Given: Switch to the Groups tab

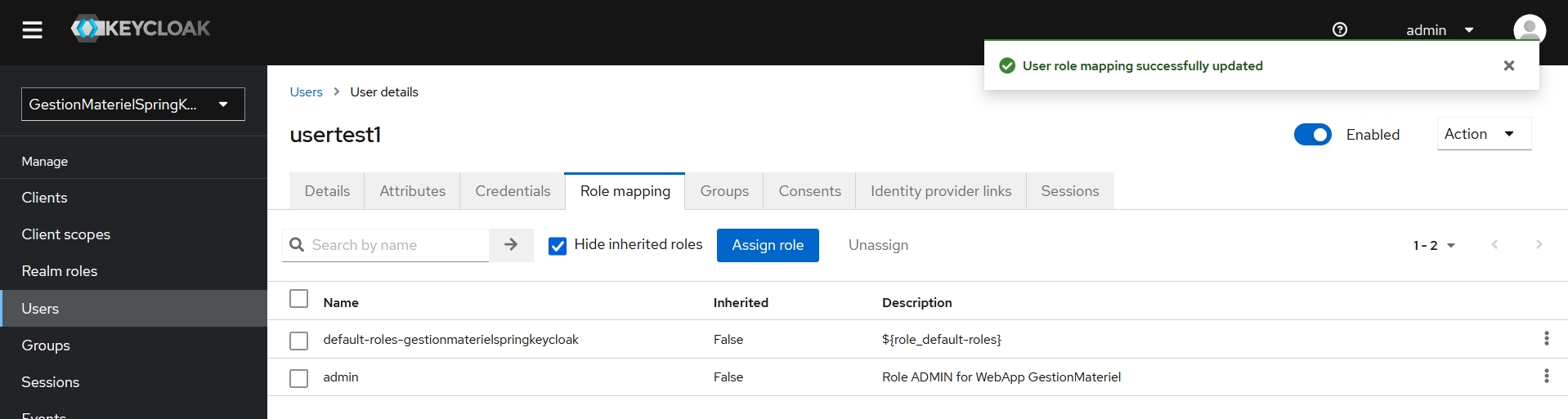Looking at the screenshot, I should (724, 191).
